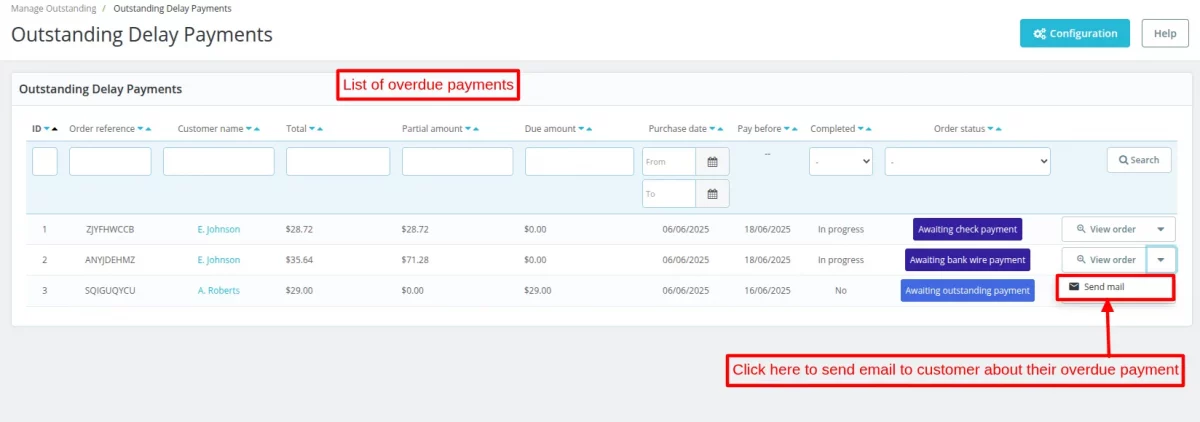Click the $35.64 total cell
The width and height of the screenshot is (1200, 422).
tap(299, 260)
